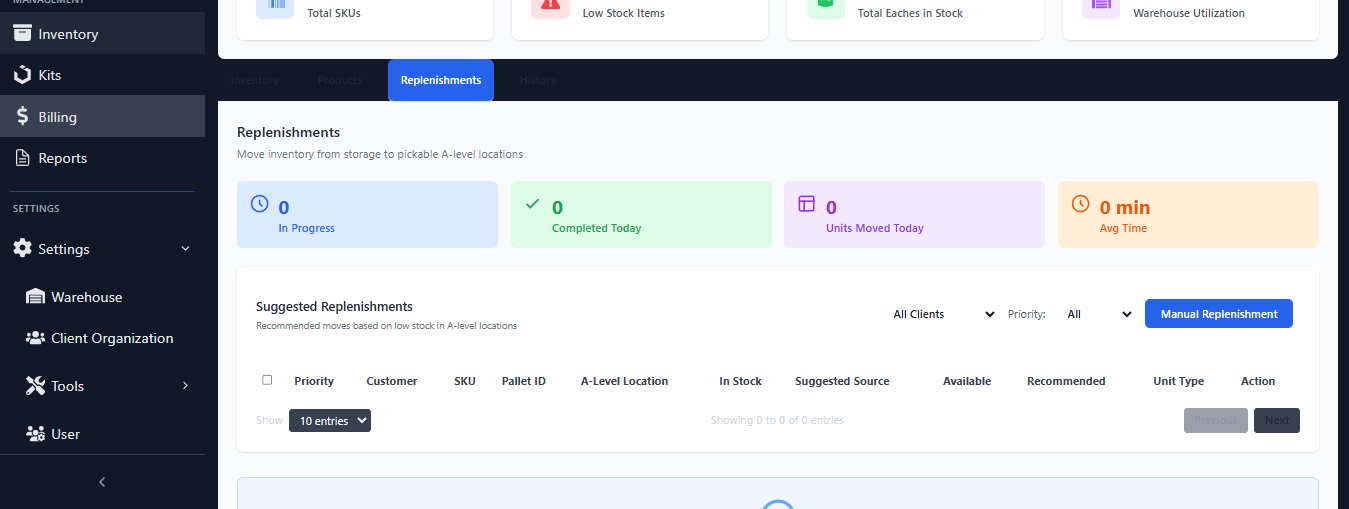Sort by the Available column
The image size is (1349, 509).
click(x=967, y=381)
